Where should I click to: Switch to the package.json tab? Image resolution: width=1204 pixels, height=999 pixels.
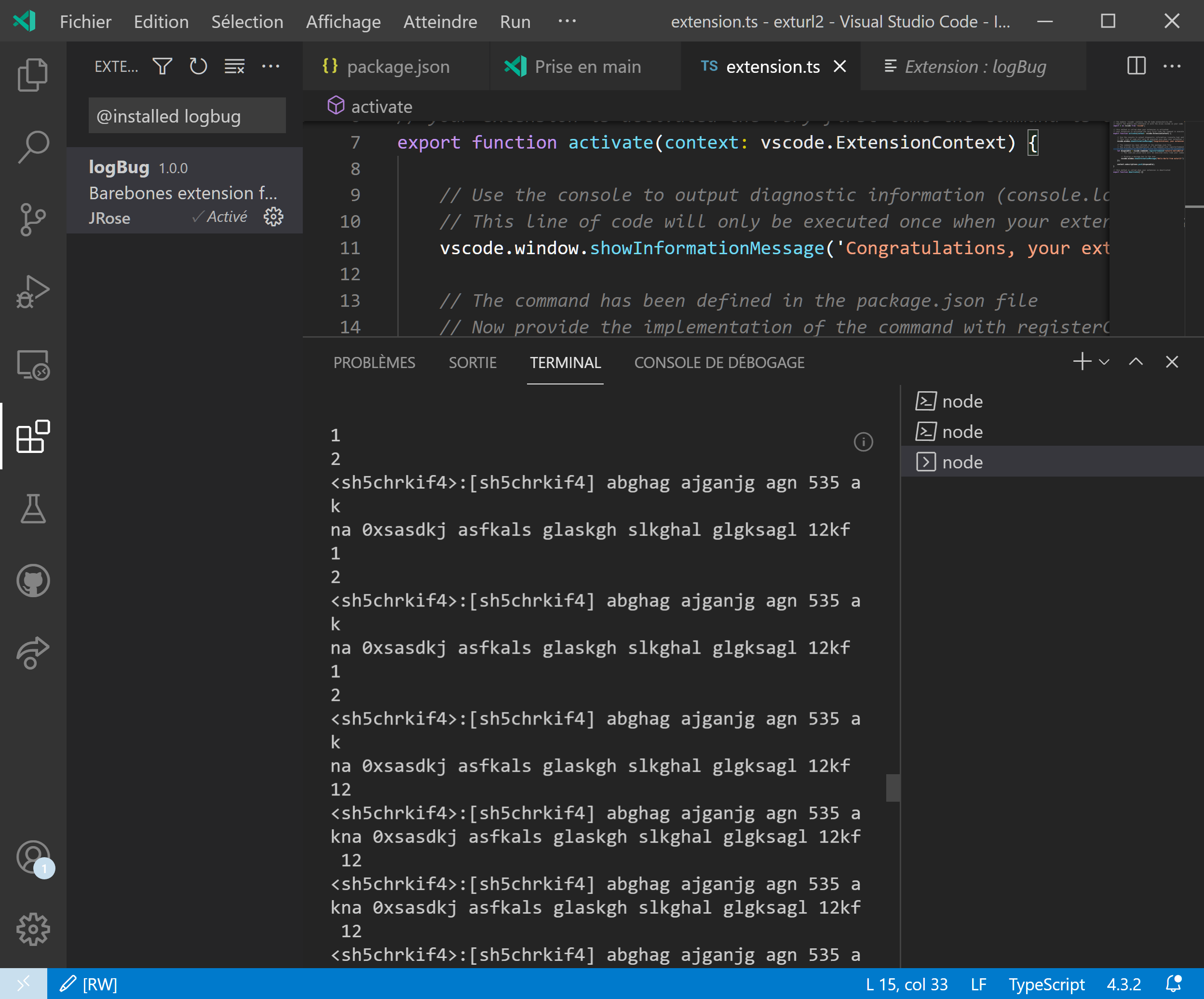pyautogui.click(x=398, y=66)
